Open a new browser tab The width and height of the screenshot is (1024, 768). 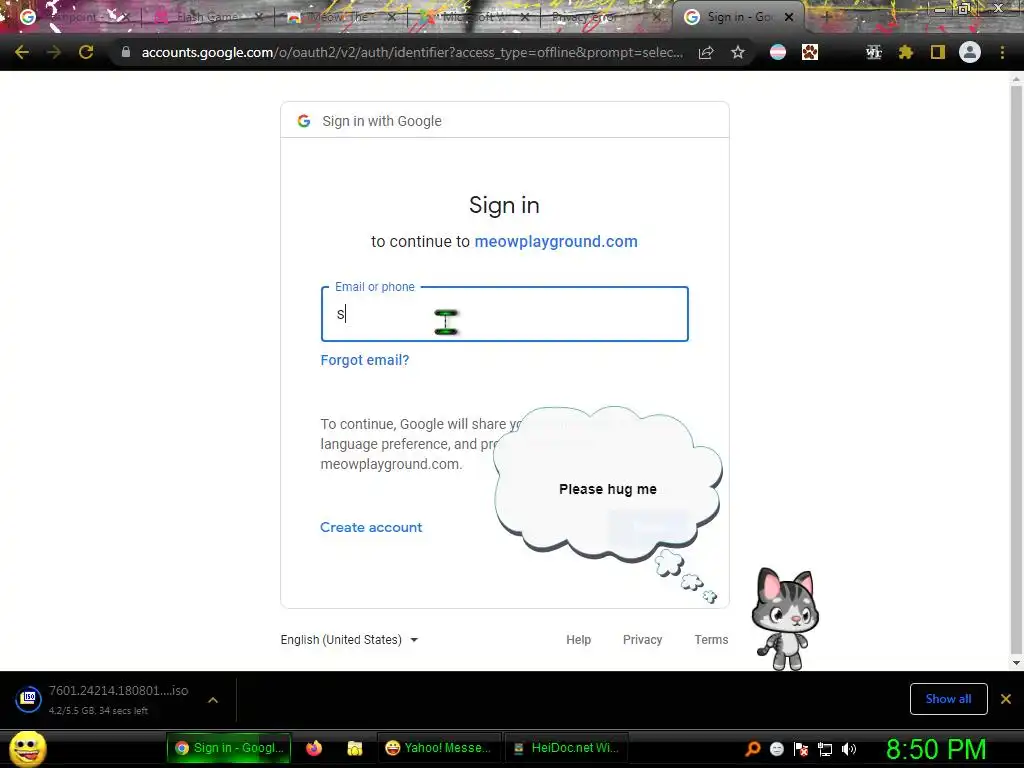tap(826, 17)
